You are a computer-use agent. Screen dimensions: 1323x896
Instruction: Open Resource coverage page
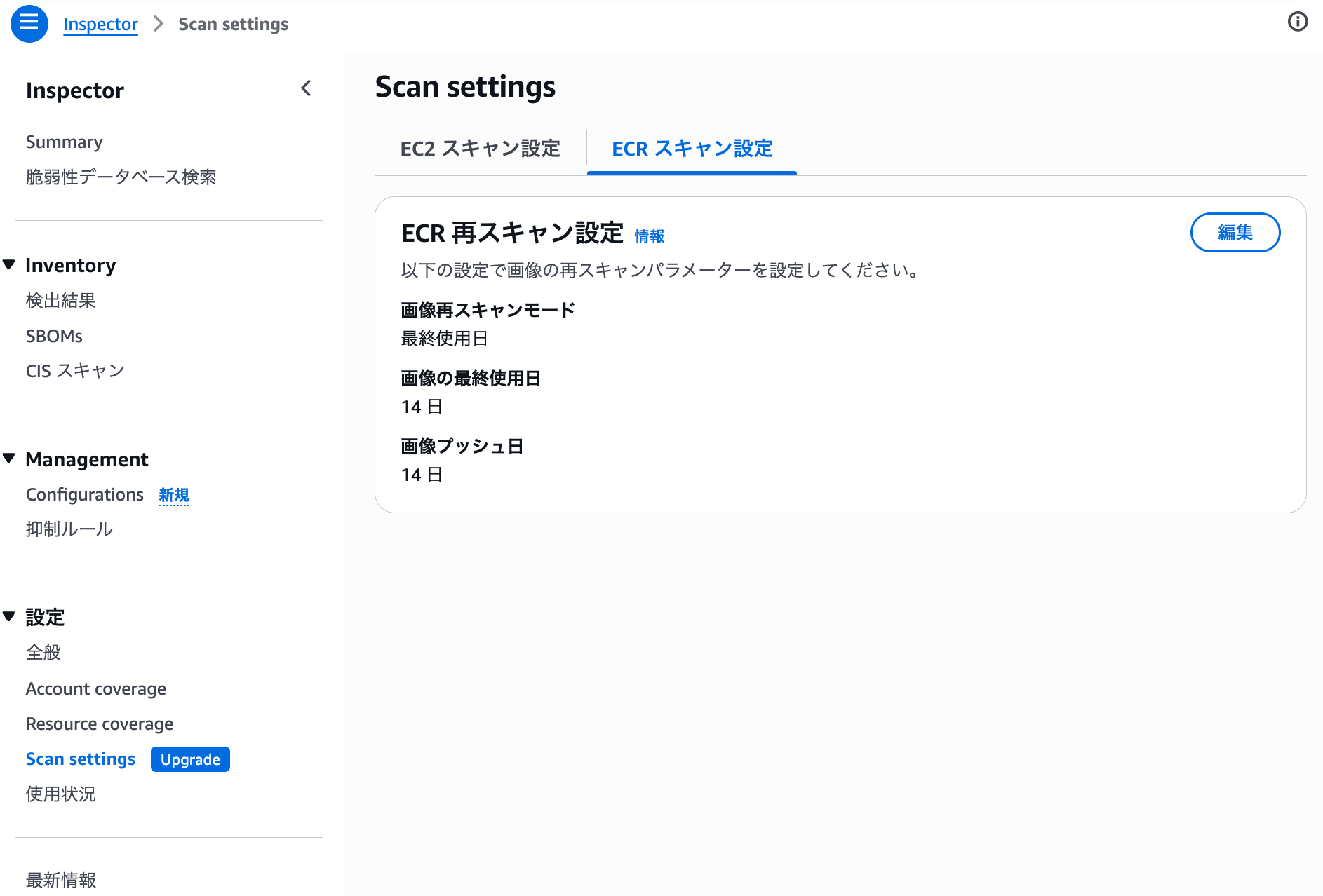point(100,724)
